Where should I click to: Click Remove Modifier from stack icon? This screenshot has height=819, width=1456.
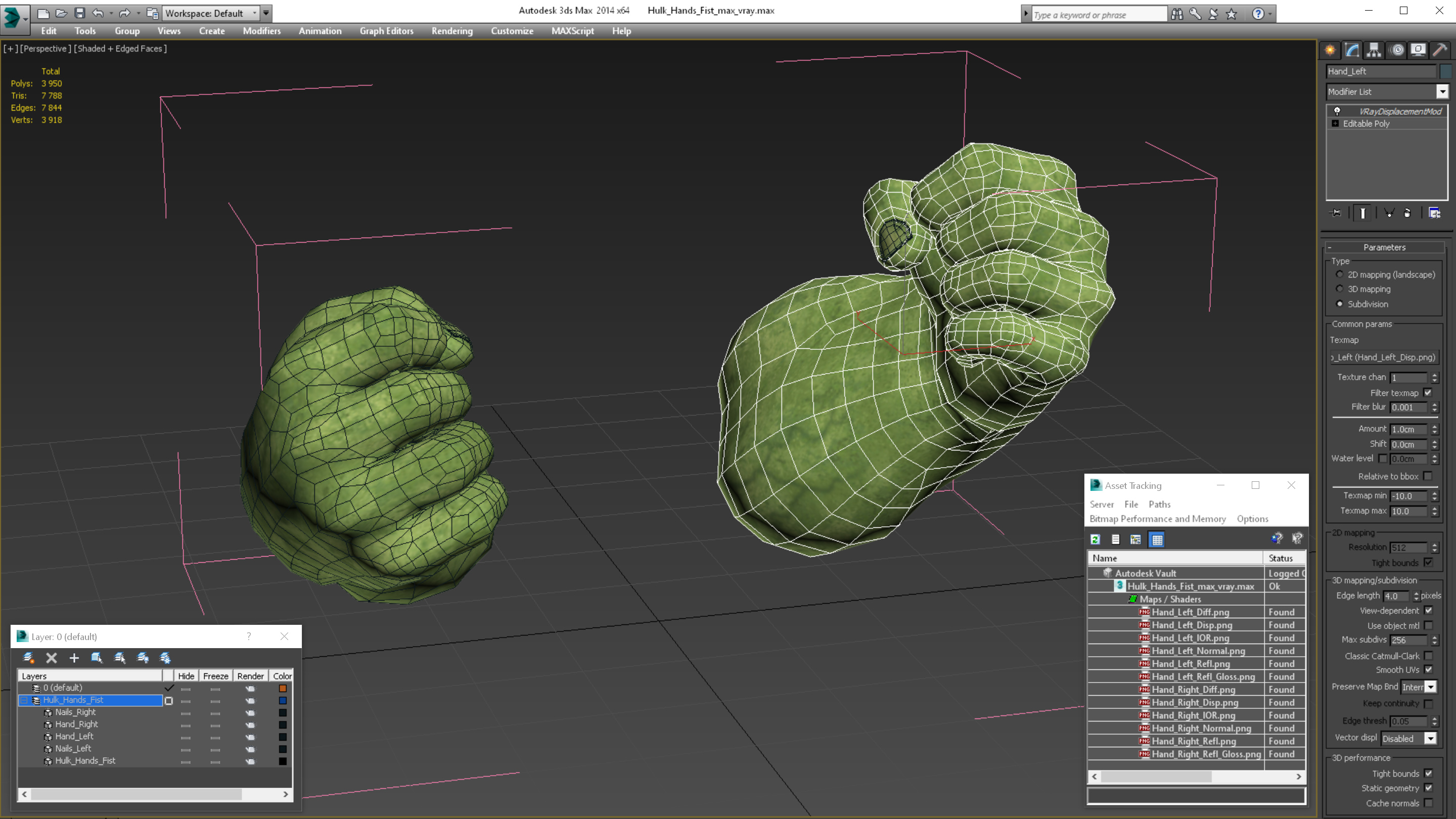(1407, 213)
